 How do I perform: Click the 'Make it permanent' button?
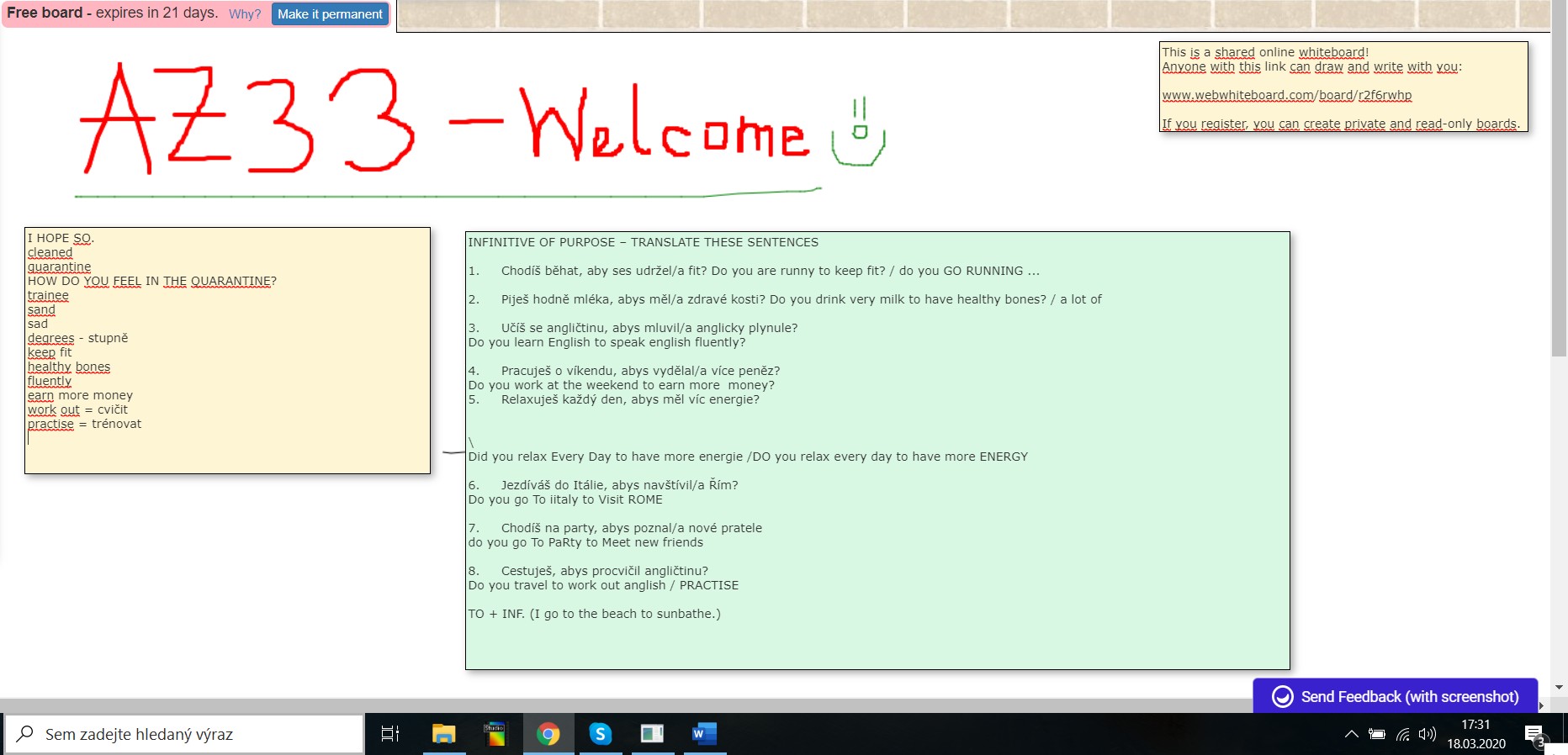pos(330,14)
